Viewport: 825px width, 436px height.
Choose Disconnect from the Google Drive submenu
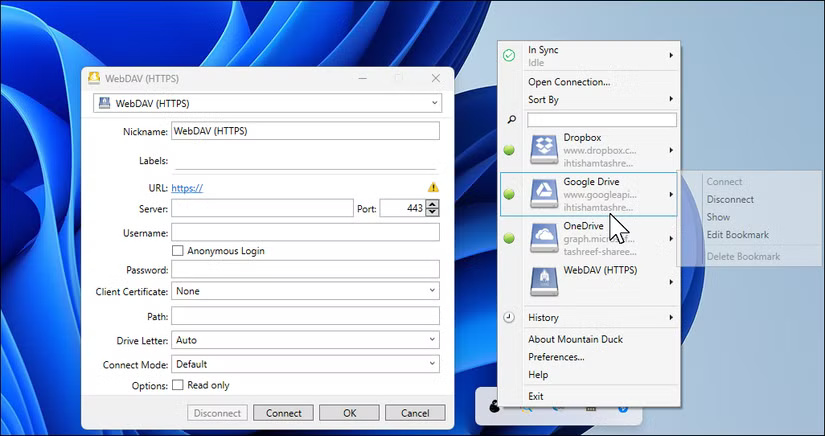coord(730,199)
